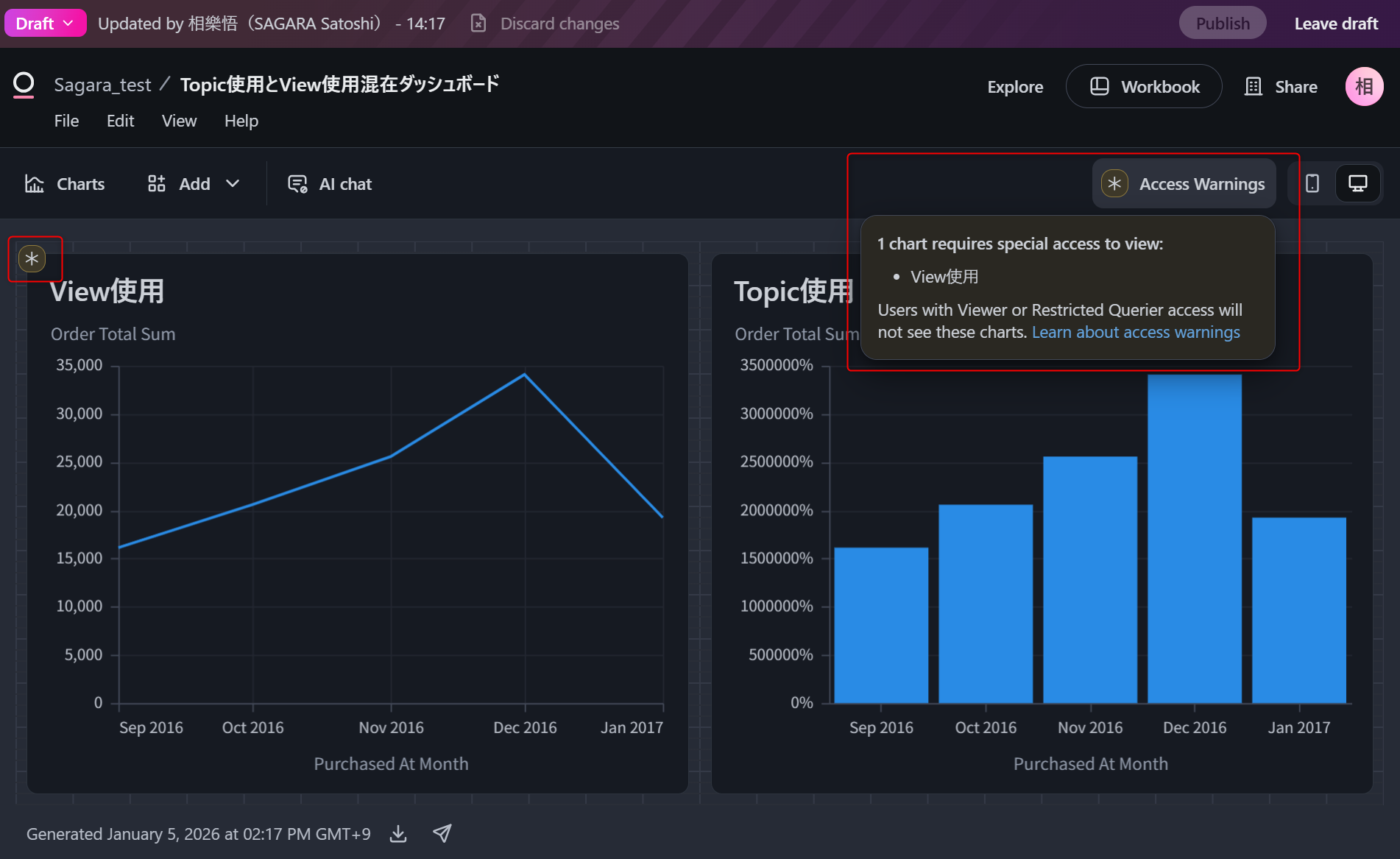Click the Dec 2016 bar in Topic使用 chart

pos(1194,537)
